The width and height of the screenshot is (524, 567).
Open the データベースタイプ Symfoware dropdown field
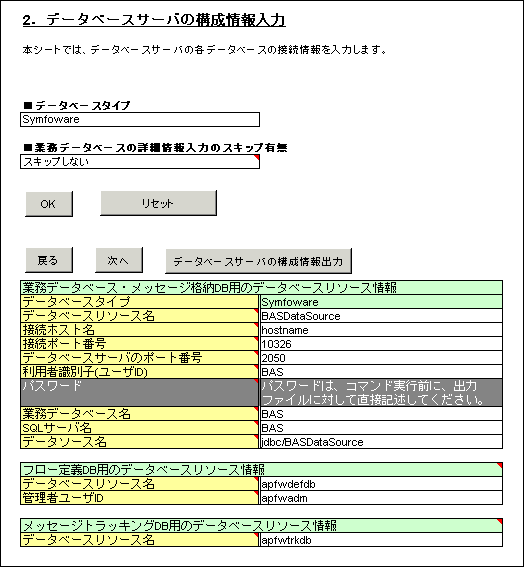point(140,119)
